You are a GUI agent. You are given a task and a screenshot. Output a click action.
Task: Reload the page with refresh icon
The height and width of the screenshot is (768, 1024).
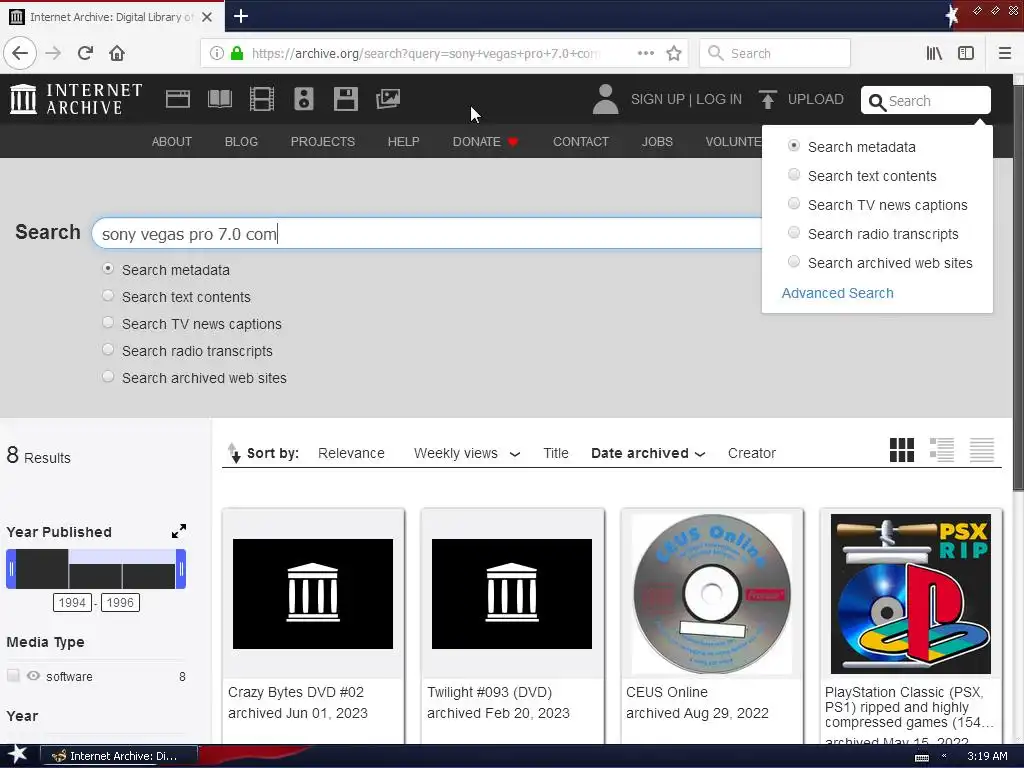[x=86, y=53]
